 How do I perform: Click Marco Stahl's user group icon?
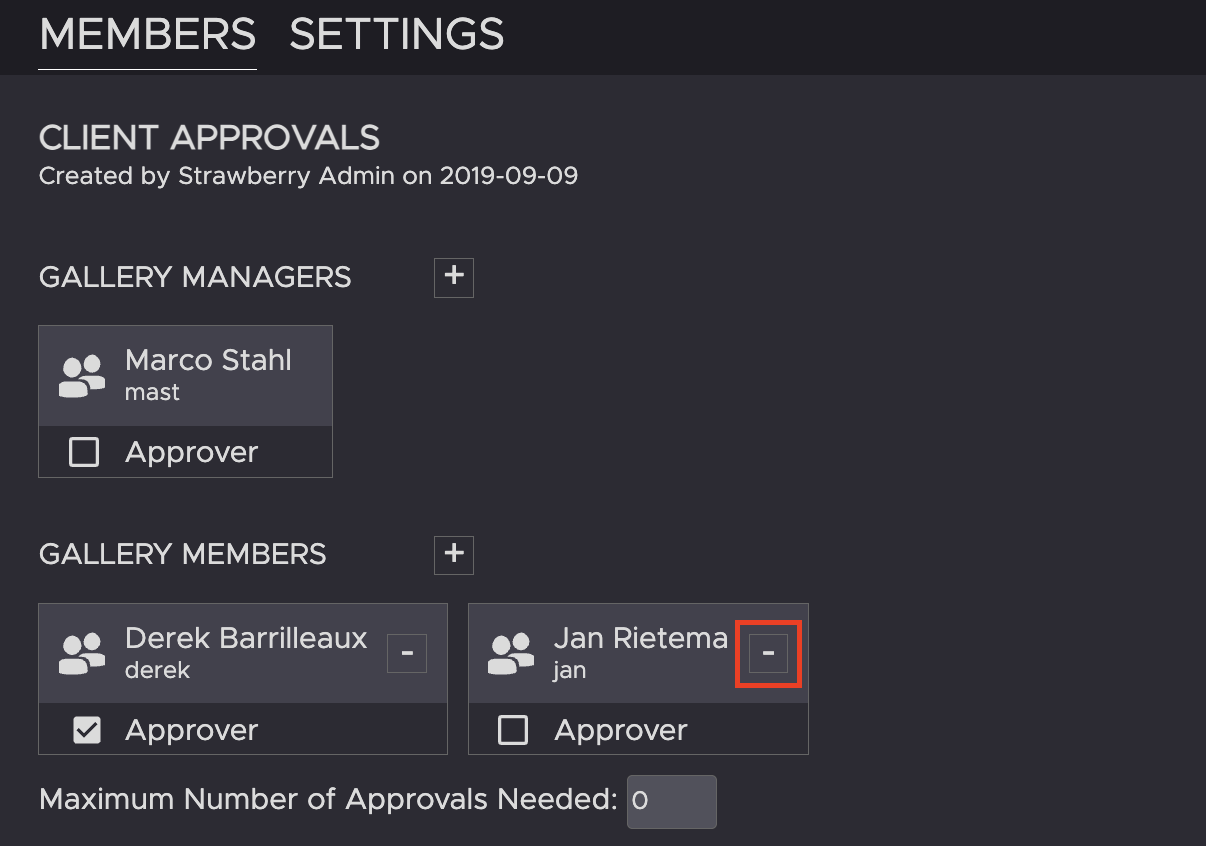click(x=82, y=375)
